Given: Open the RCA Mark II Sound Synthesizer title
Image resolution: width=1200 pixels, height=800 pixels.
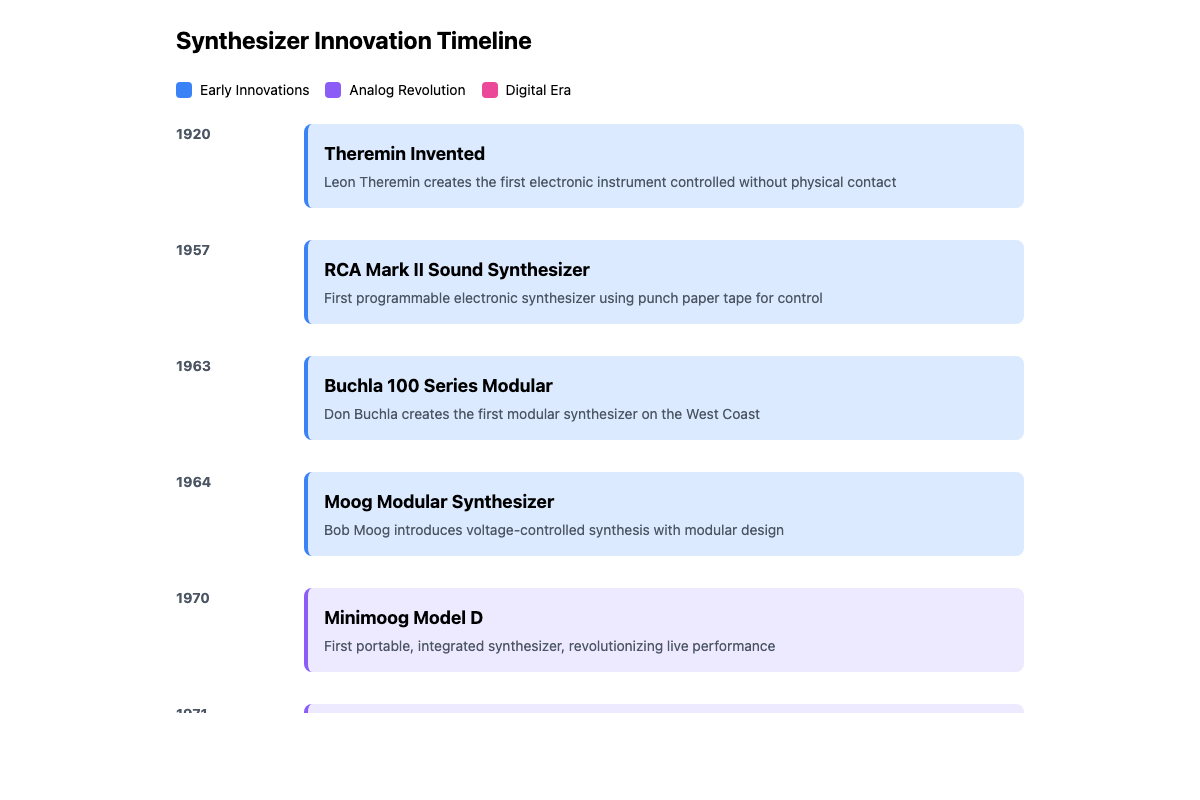Looking at the screenshot, I should (457, 270).
